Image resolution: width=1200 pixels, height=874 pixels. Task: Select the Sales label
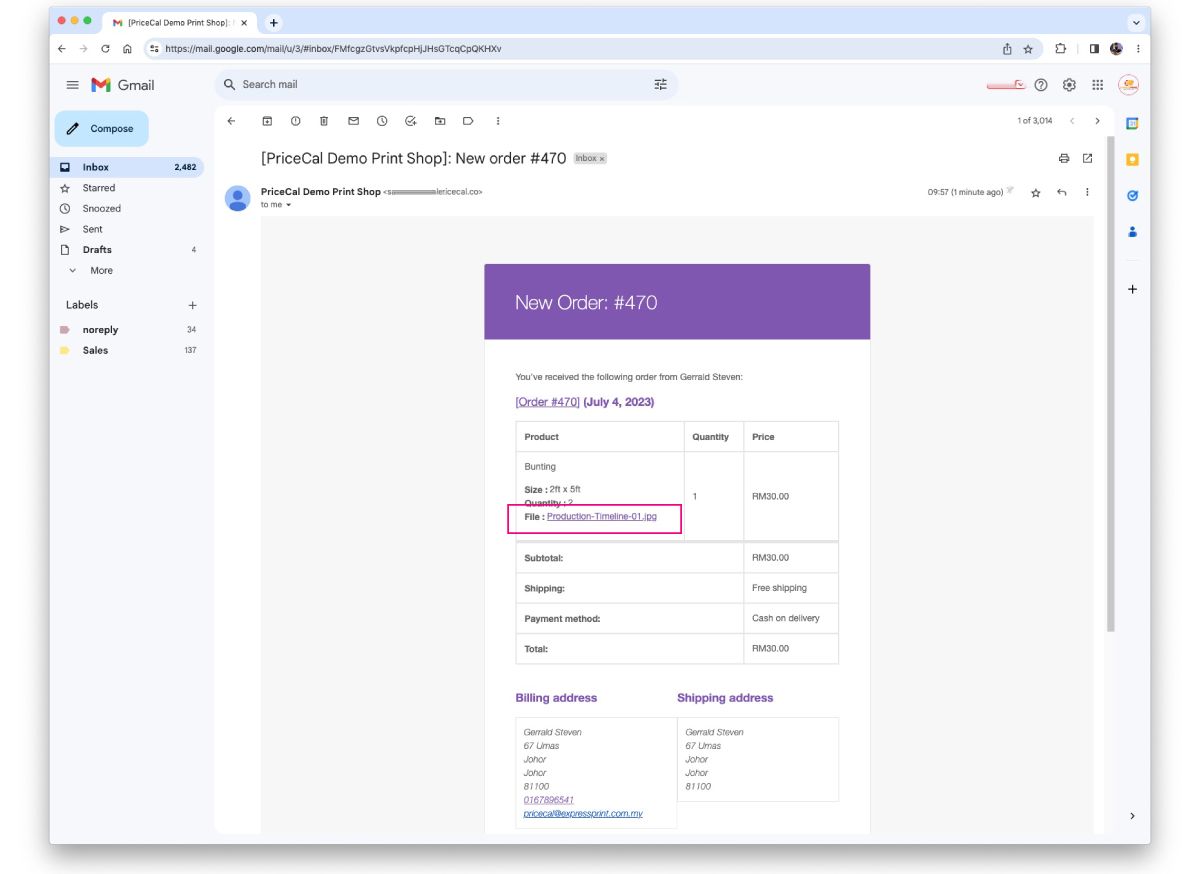(x=95, y=350)
